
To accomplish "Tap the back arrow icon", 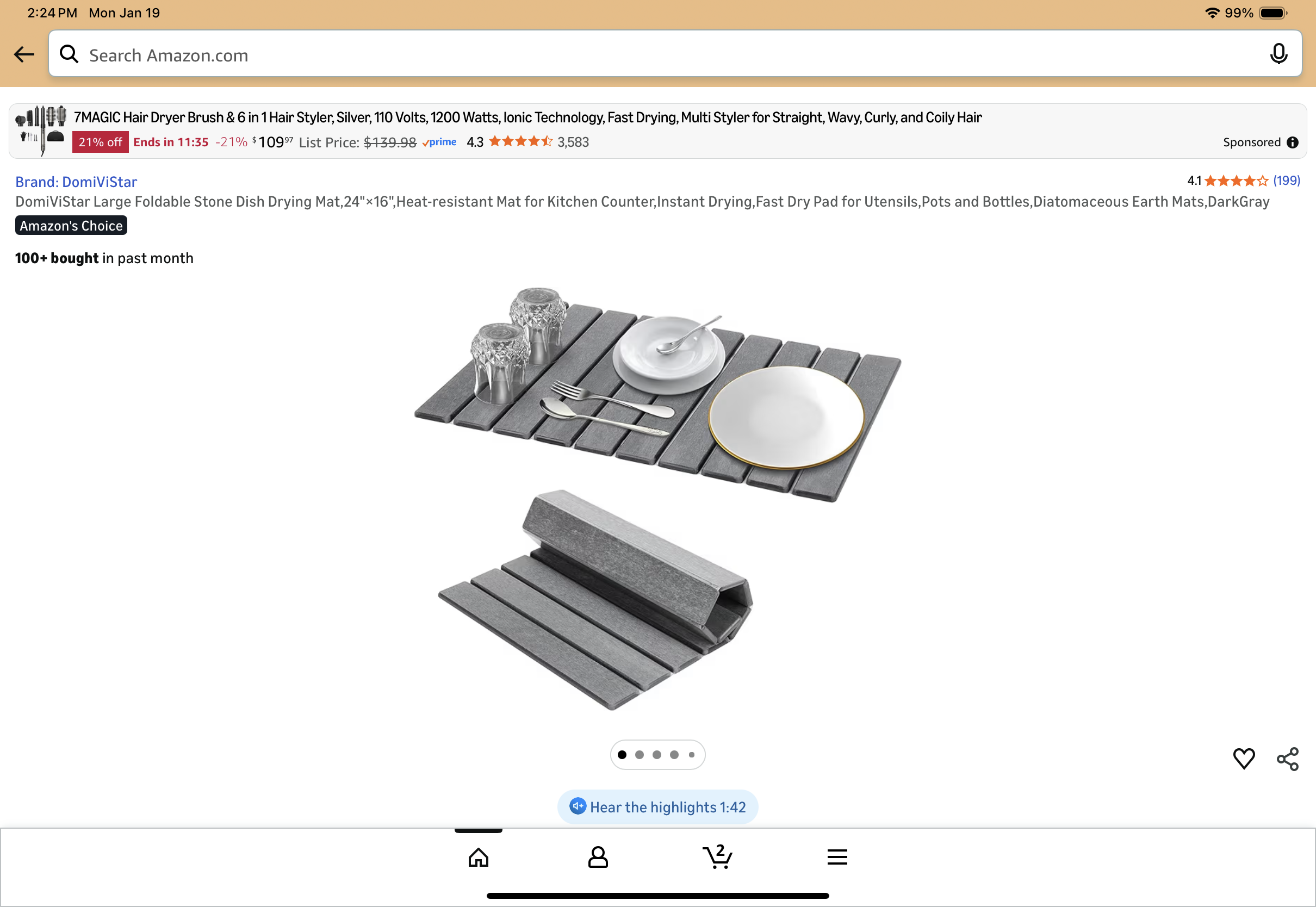I will [24, 54].
